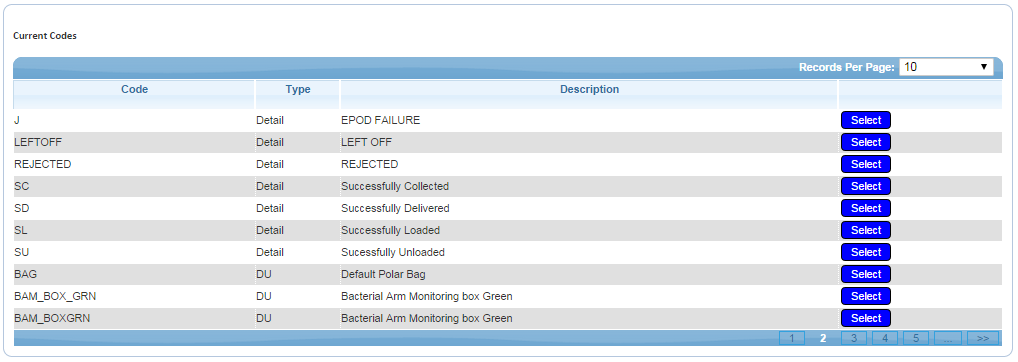Screen dimensions: 1018x362
Task: Jump to page 4 in pager
Action: tap(885, 338)
